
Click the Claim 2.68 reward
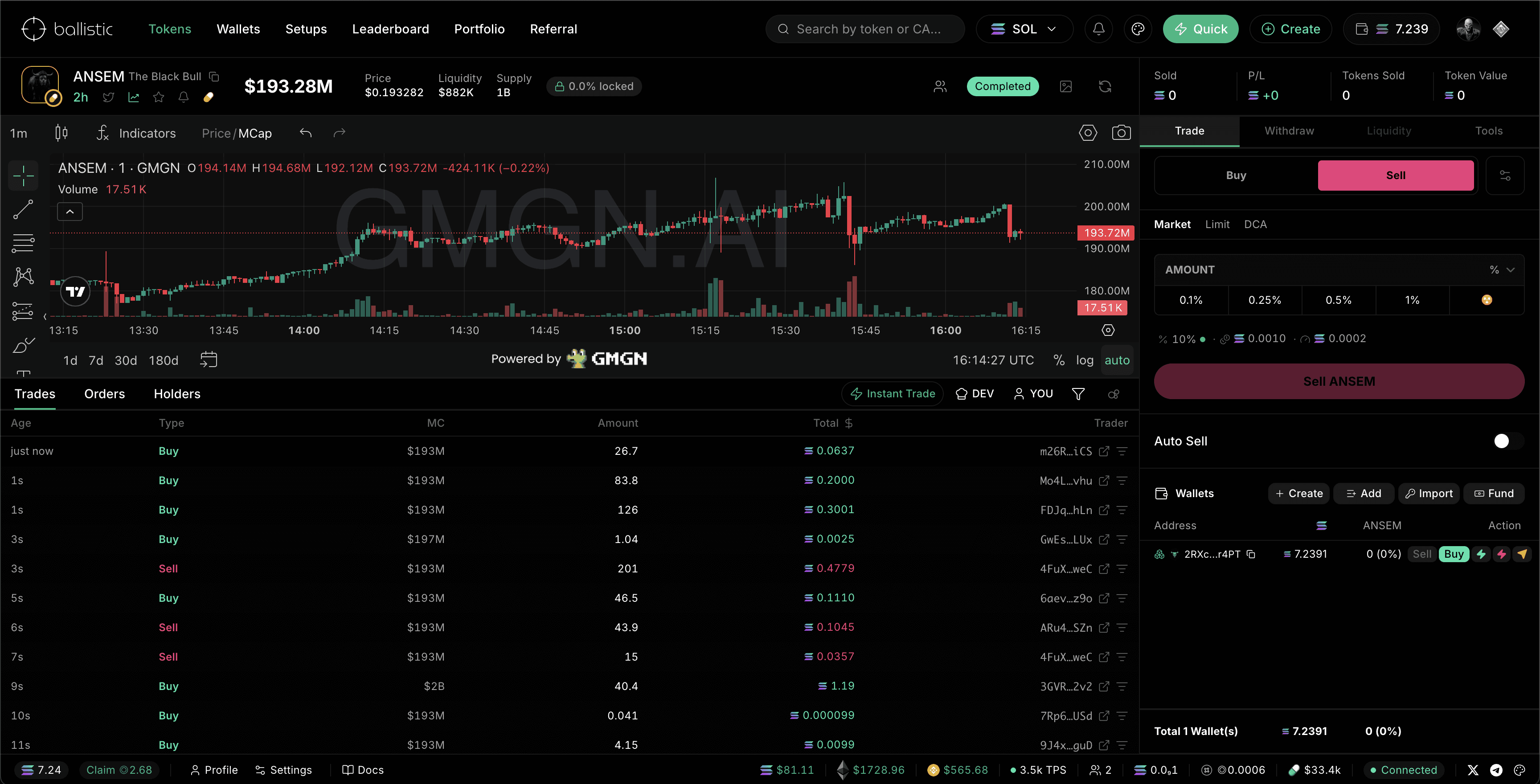point(119,770)
